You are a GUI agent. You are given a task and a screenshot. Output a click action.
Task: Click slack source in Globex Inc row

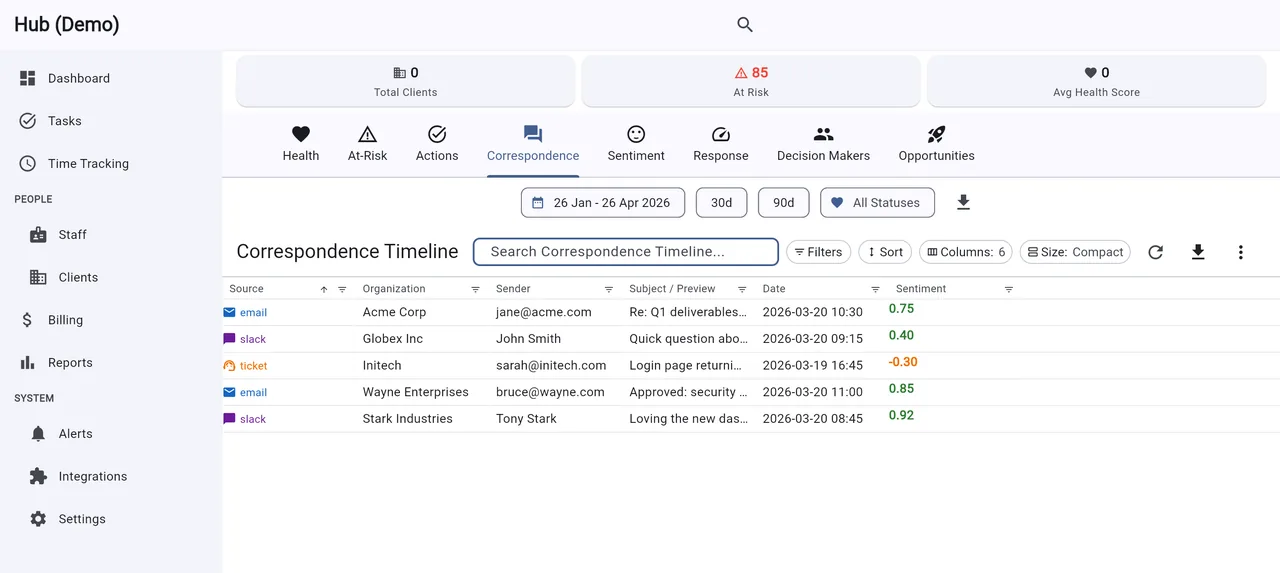244,339
